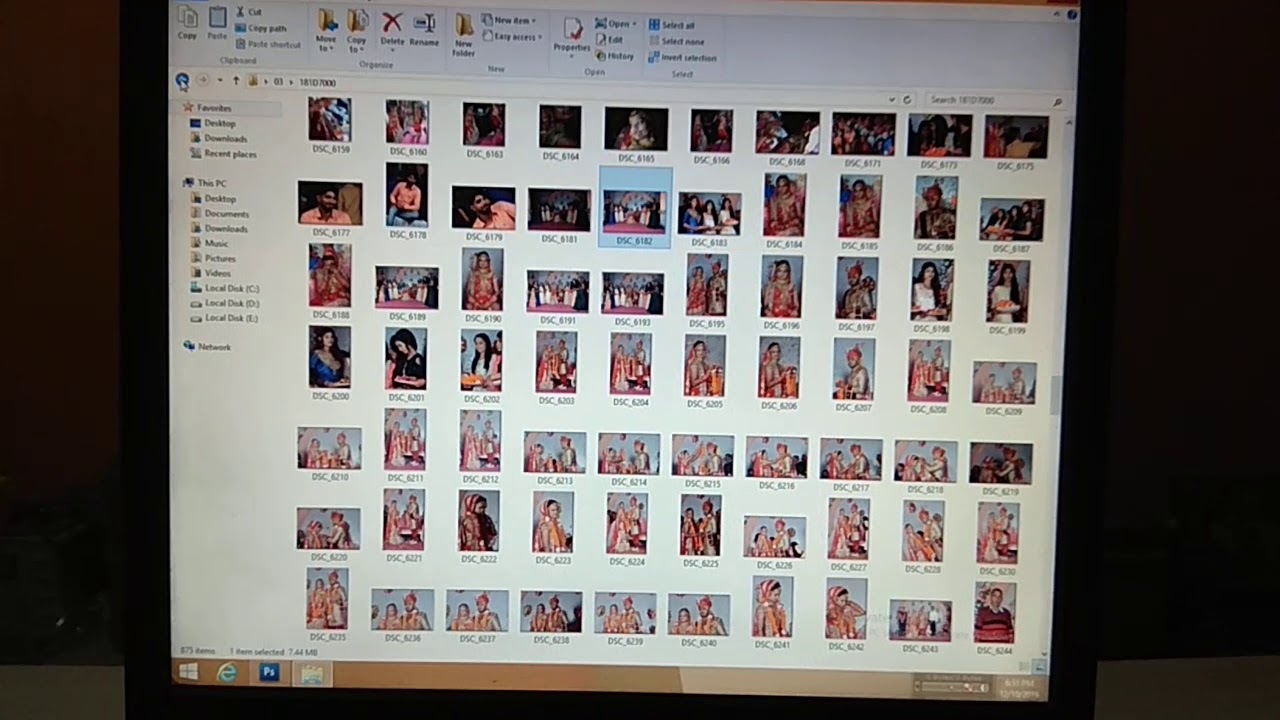Open the recent locations dropdown arrow
The image size is (1280, 720).
(x=219, y=81)
